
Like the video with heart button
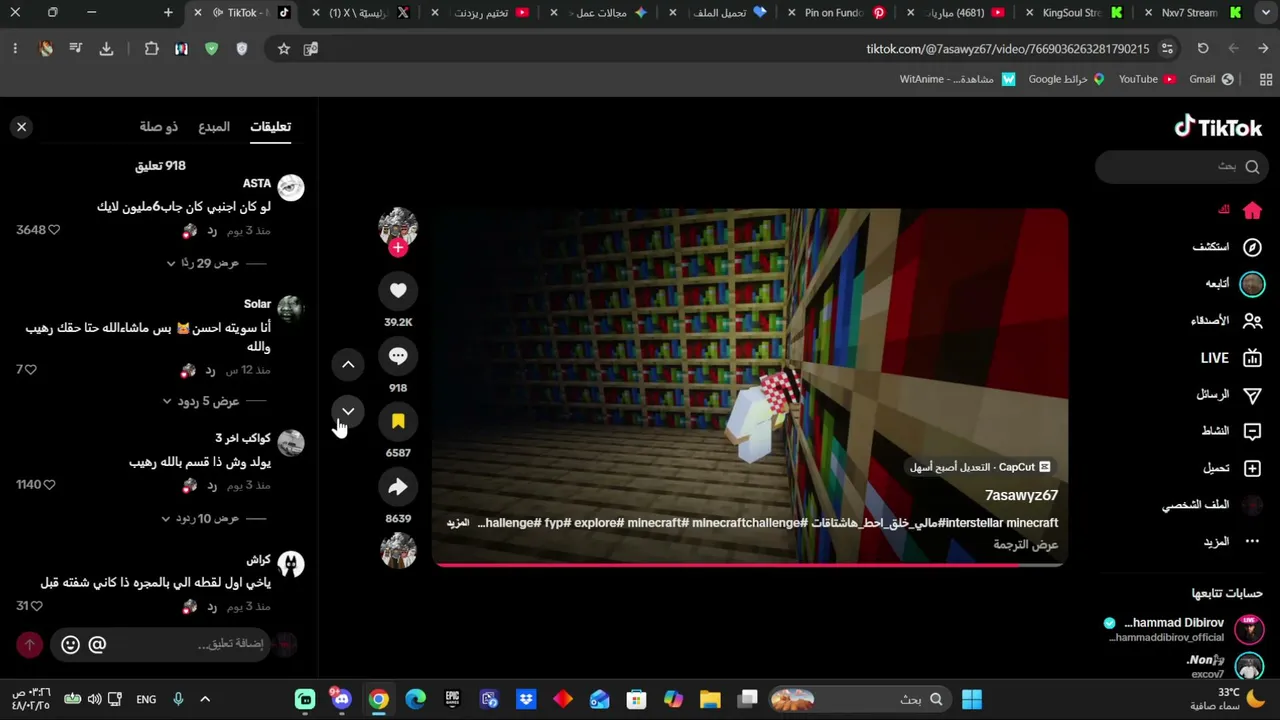coord(398,290)
